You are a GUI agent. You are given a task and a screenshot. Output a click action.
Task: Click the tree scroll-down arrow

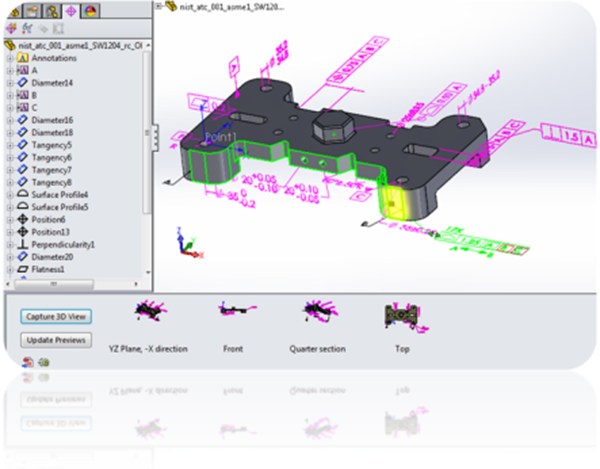tap(148, 272)
